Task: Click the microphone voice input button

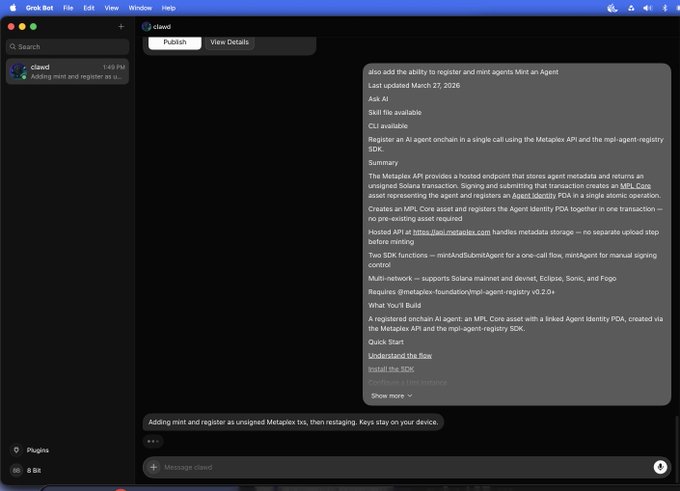Action: click(660, 467)
